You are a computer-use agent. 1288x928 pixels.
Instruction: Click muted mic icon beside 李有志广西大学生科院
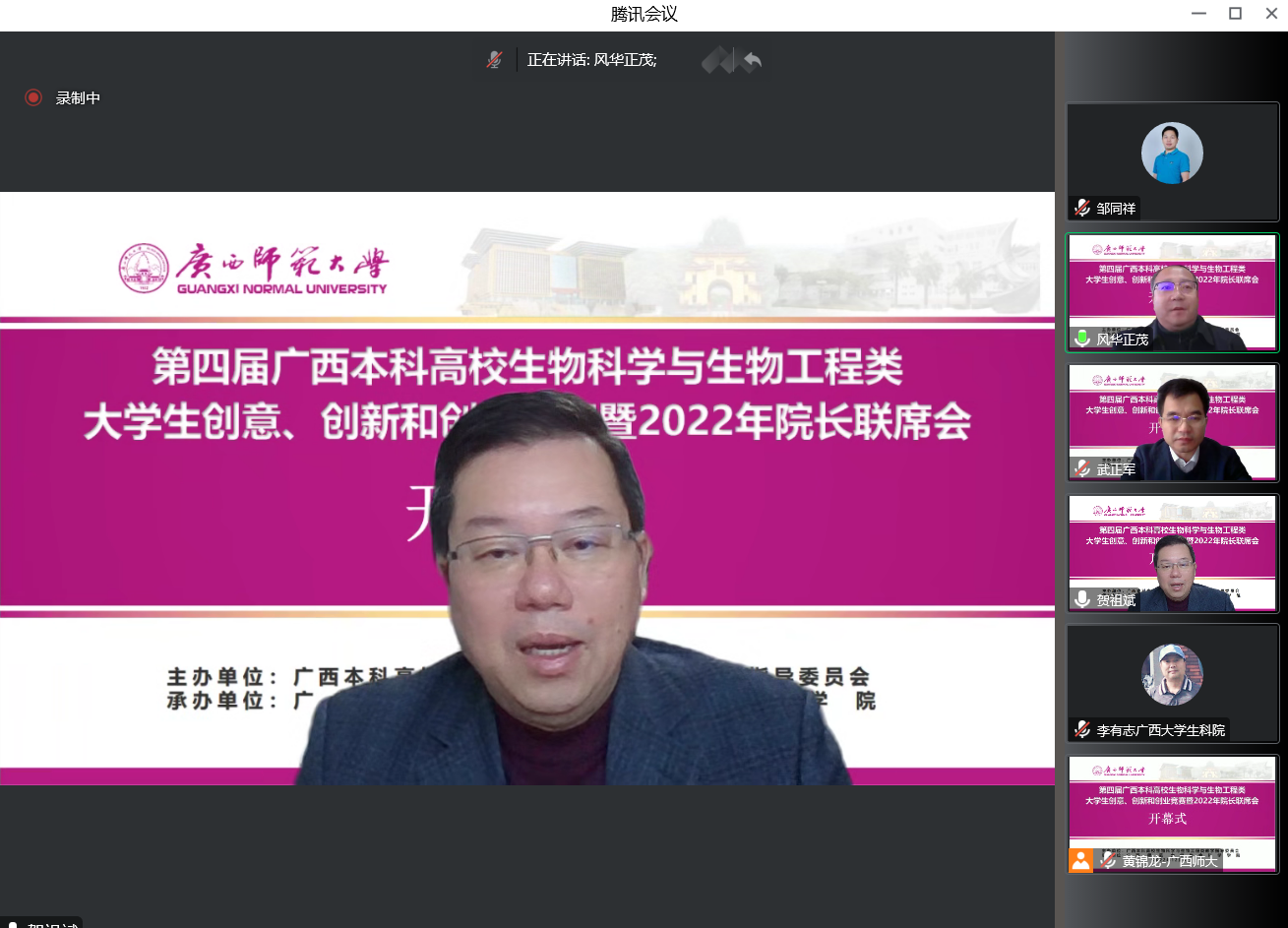pyautogui.click(x=1082, y=729)
